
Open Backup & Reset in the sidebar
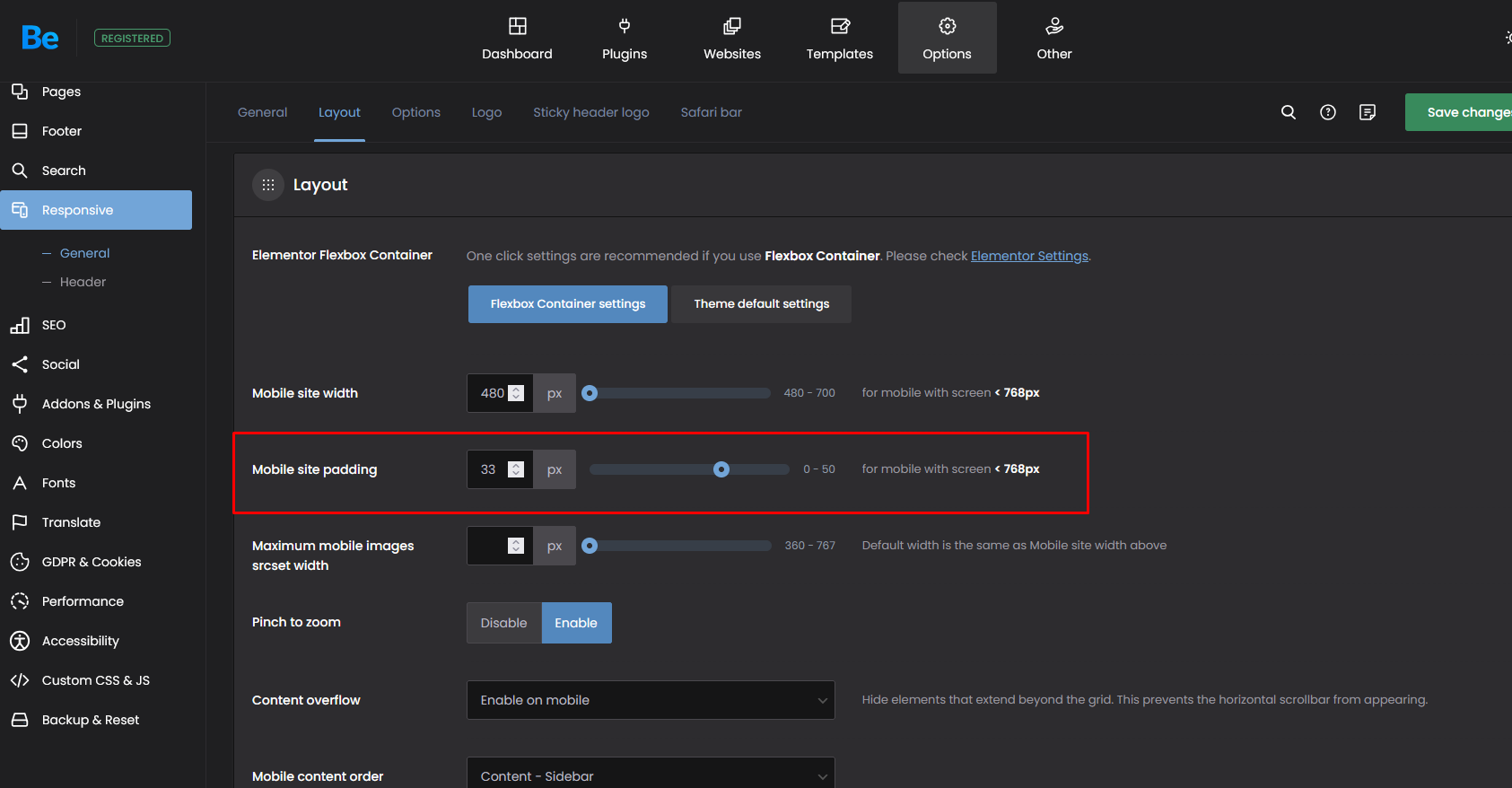(x=96, y=720)
